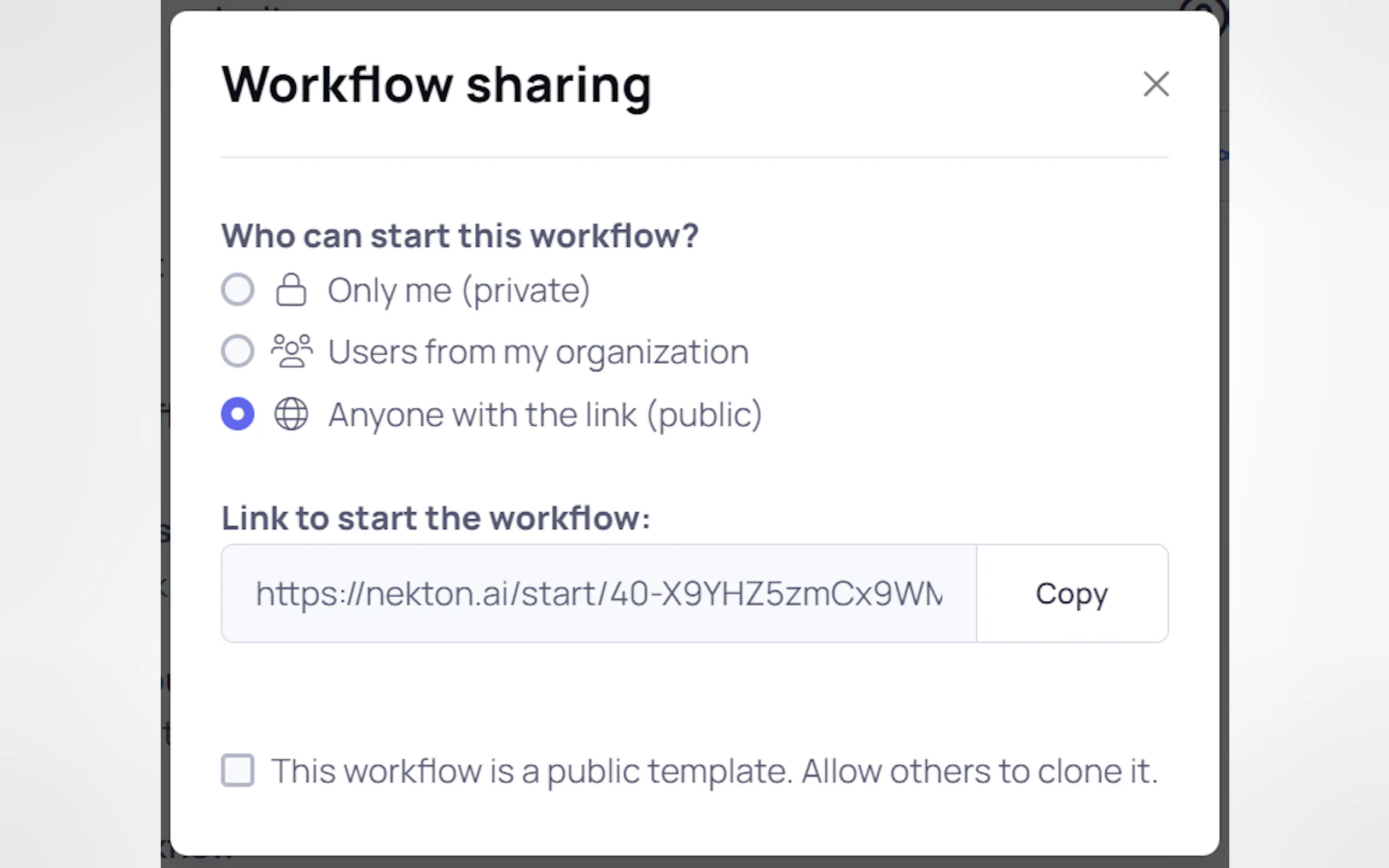Click the "Who can start this workflow?" heading

pos(459,236)
